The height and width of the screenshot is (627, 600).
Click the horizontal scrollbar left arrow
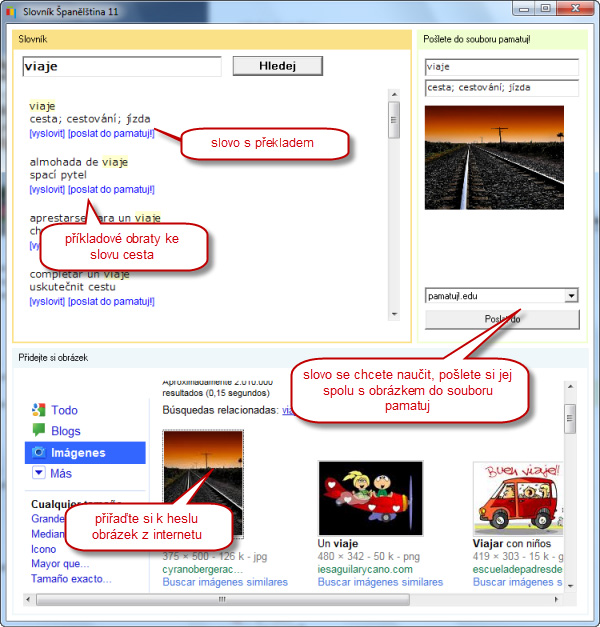[x=28, y=599]
